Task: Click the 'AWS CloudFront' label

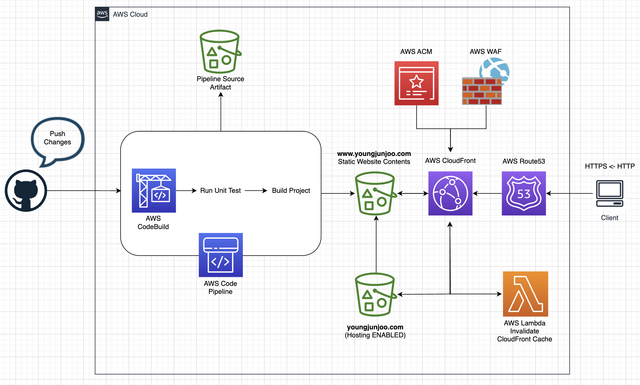Action: pos(450,161)
